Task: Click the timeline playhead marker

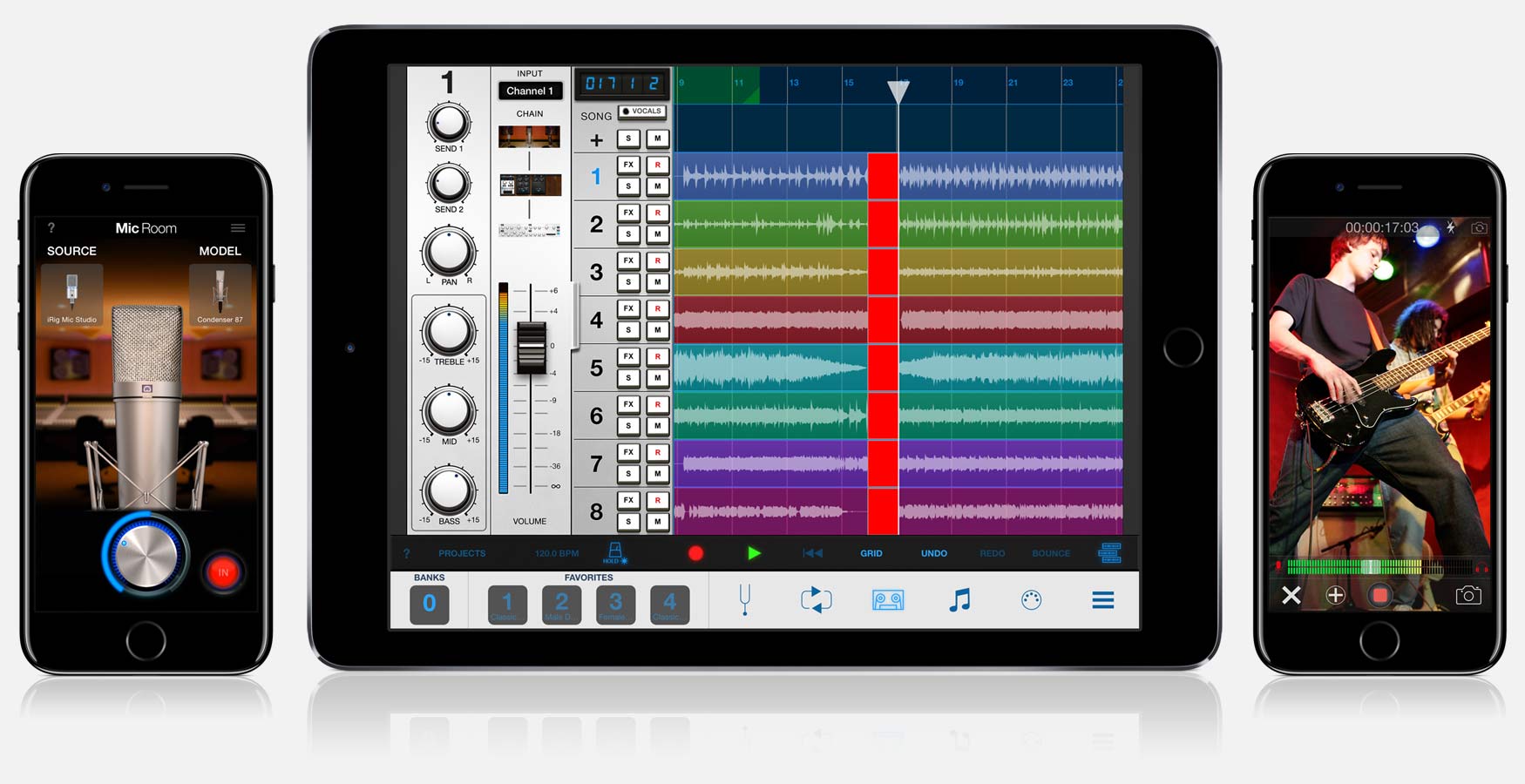Action: coord(898,91)
